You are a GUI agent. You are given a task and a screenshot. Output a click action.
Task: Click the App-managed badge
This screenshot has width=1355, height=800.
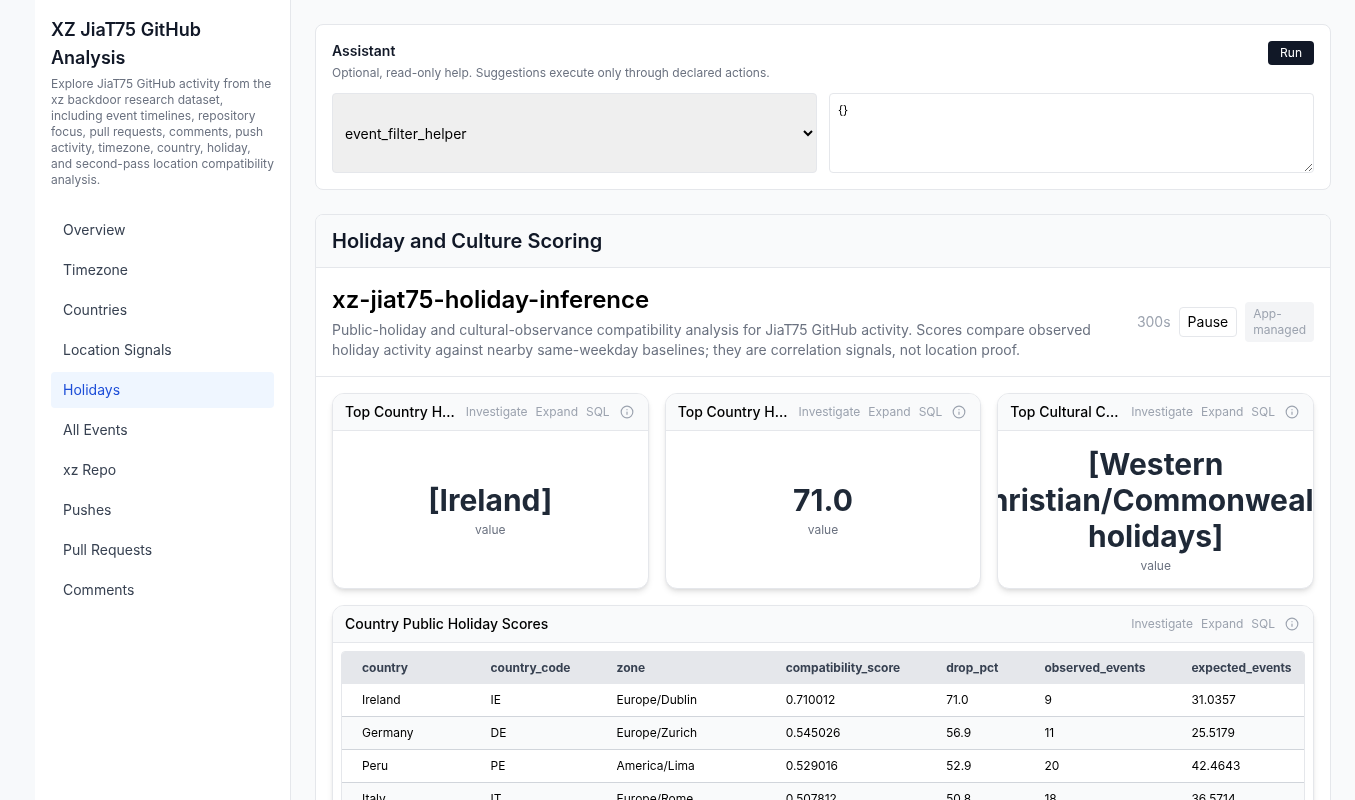pos(1279,322)
